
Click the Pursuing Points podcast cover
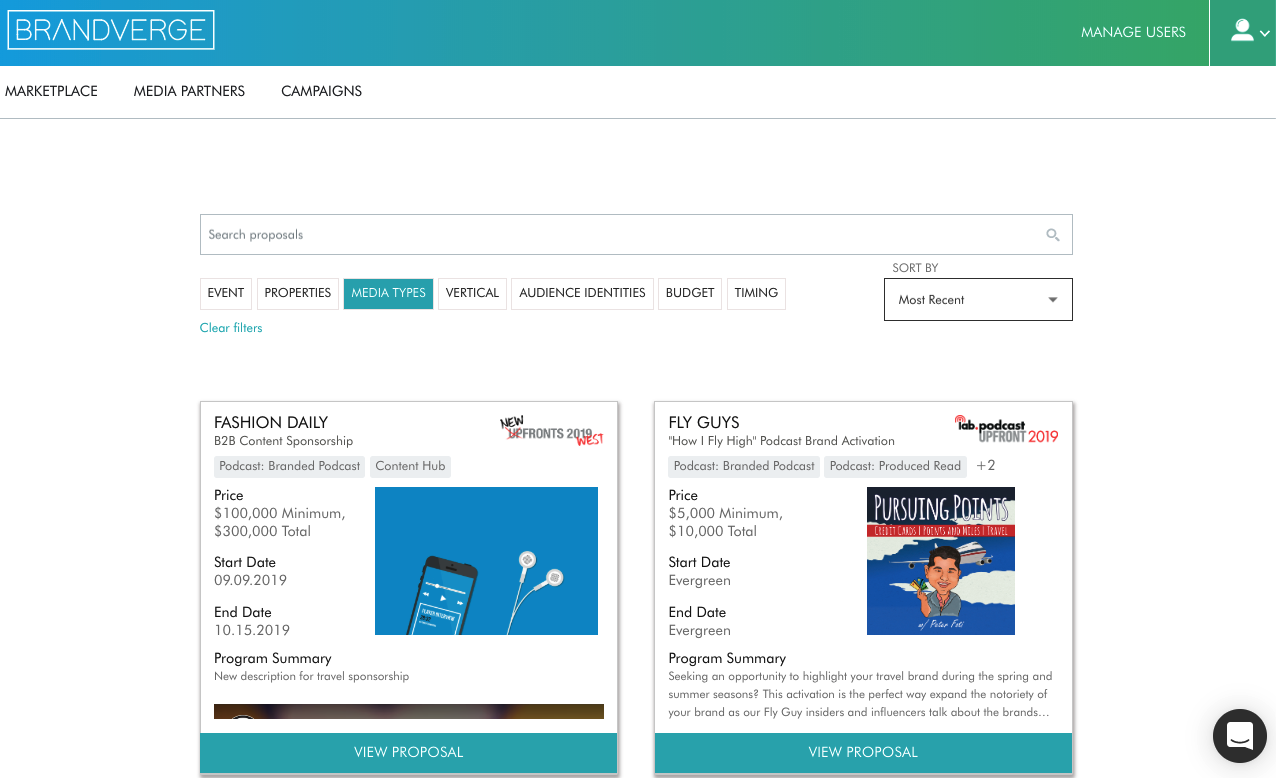tap(940, 561)
